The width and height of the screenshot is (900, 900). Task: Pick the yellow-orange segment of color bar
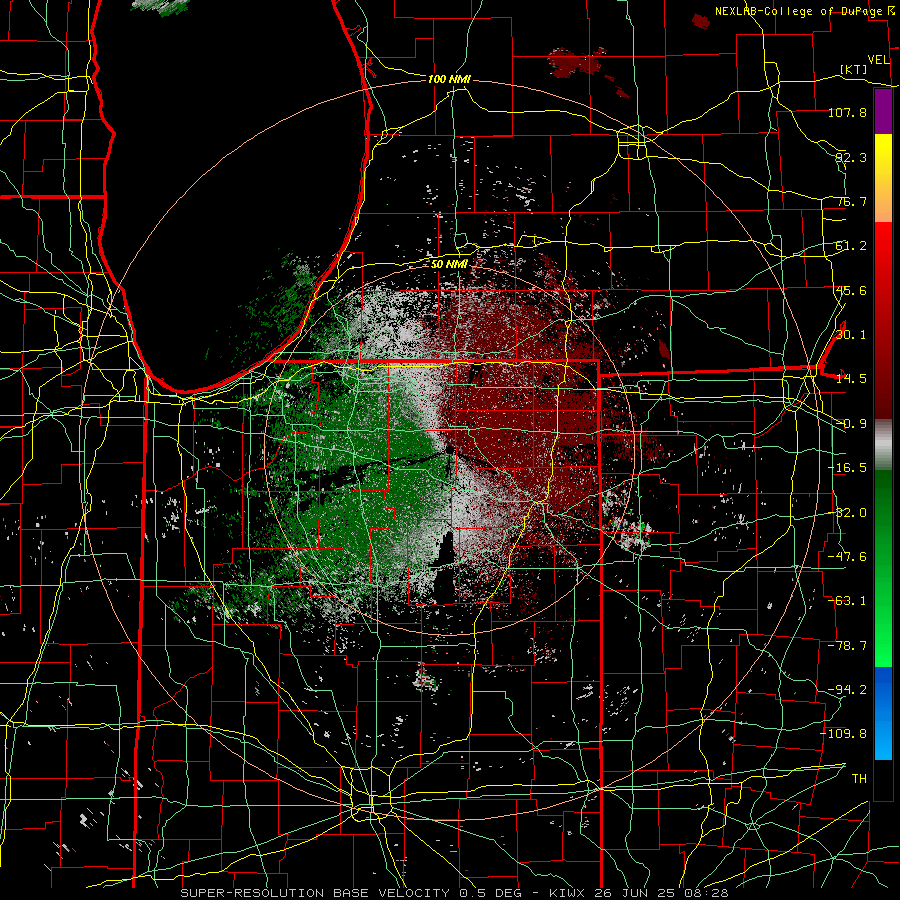[883, 178]
